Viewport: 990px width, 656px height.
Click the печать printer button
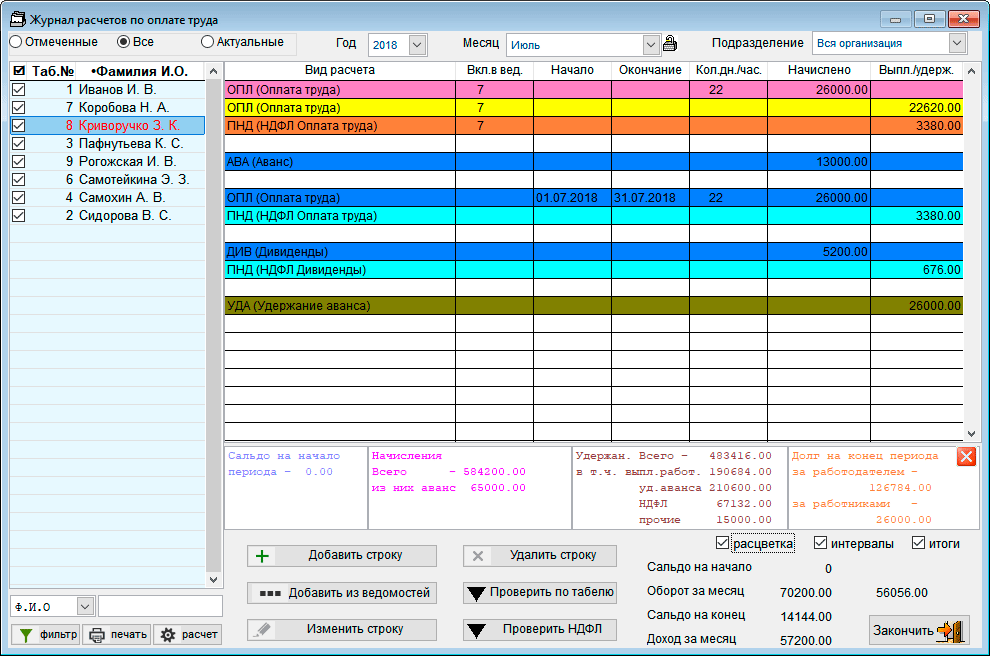[x=118, y=635]
